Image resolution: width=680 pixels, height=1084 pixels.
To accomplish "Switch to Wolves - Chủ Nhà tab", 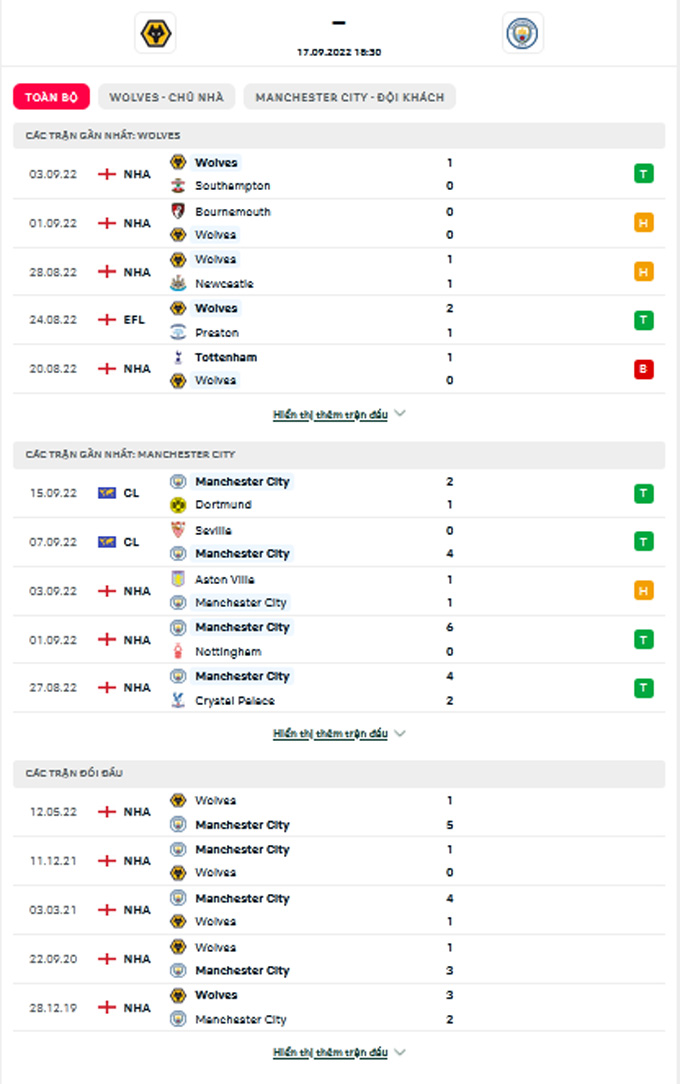I will click(x=167, y=97).
